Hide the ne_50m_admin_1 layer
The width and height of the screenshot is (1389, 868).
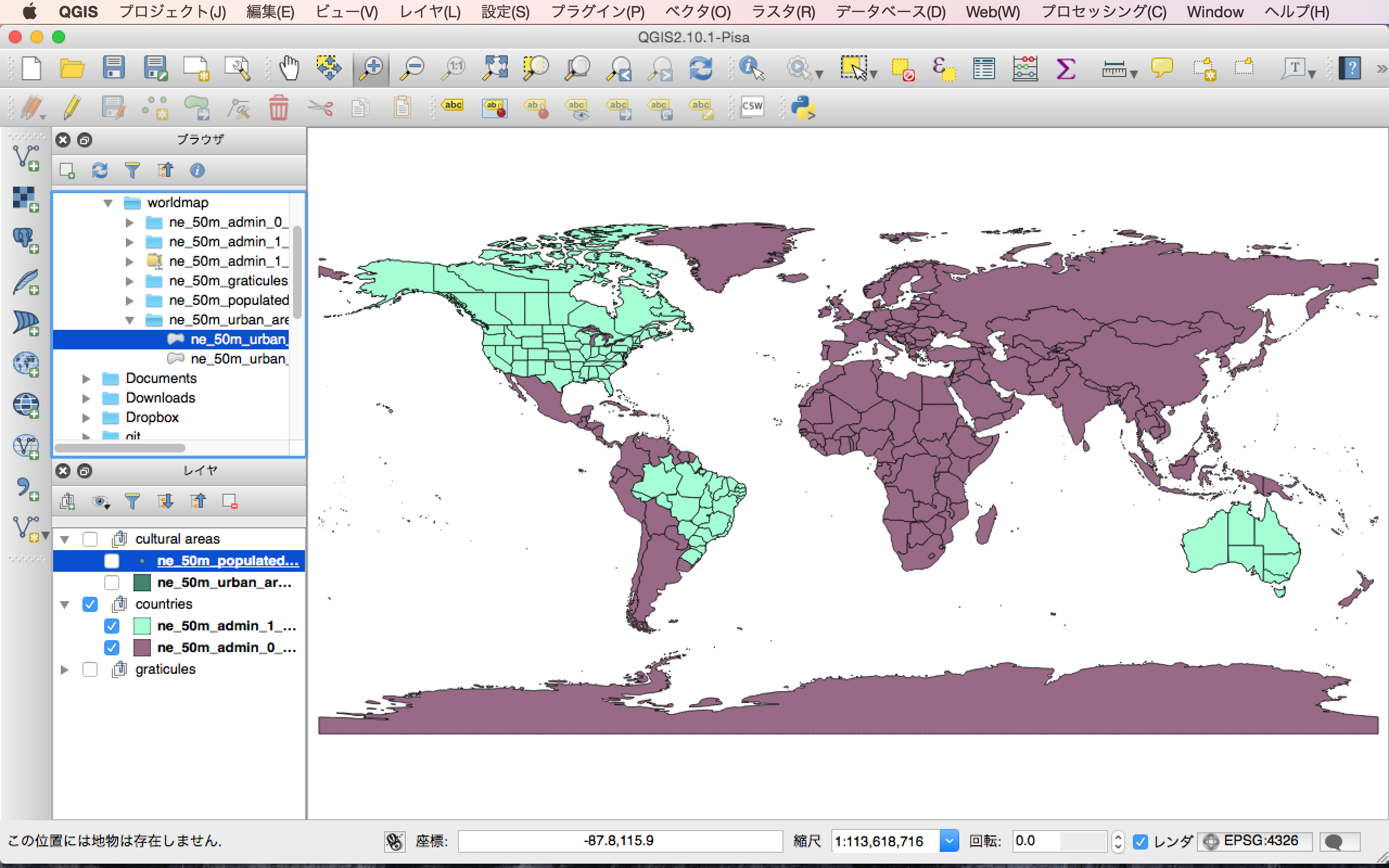(112, 626)
